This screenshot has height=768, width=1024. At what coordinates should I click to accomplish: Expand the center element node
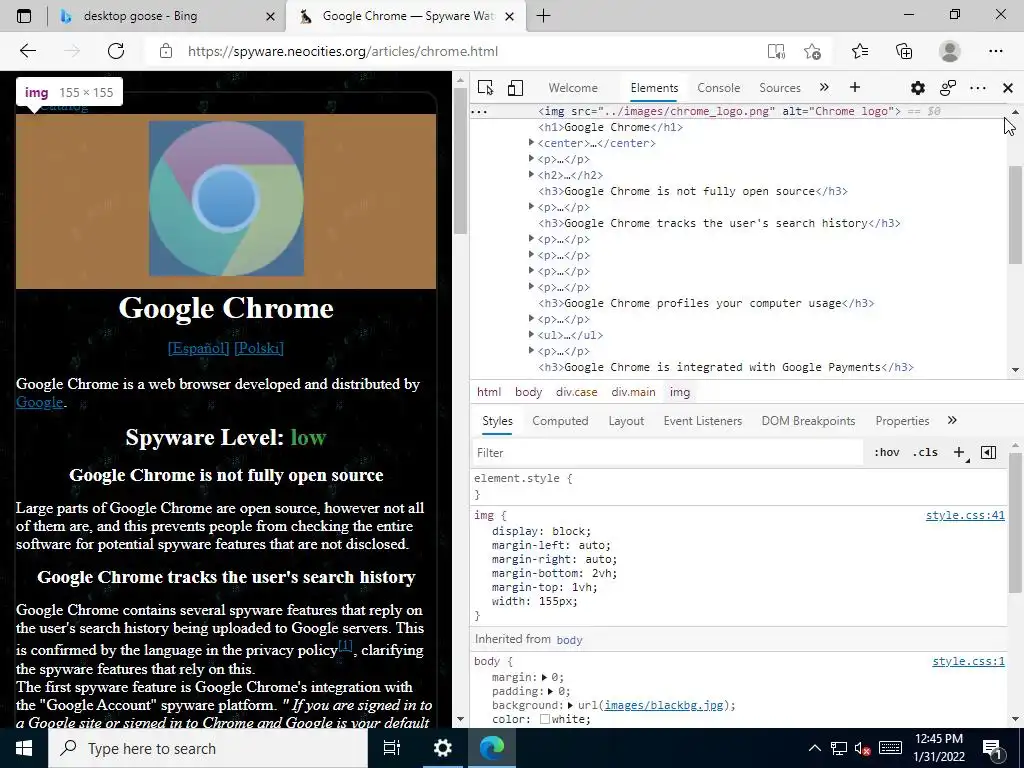(x=532, y=142)
